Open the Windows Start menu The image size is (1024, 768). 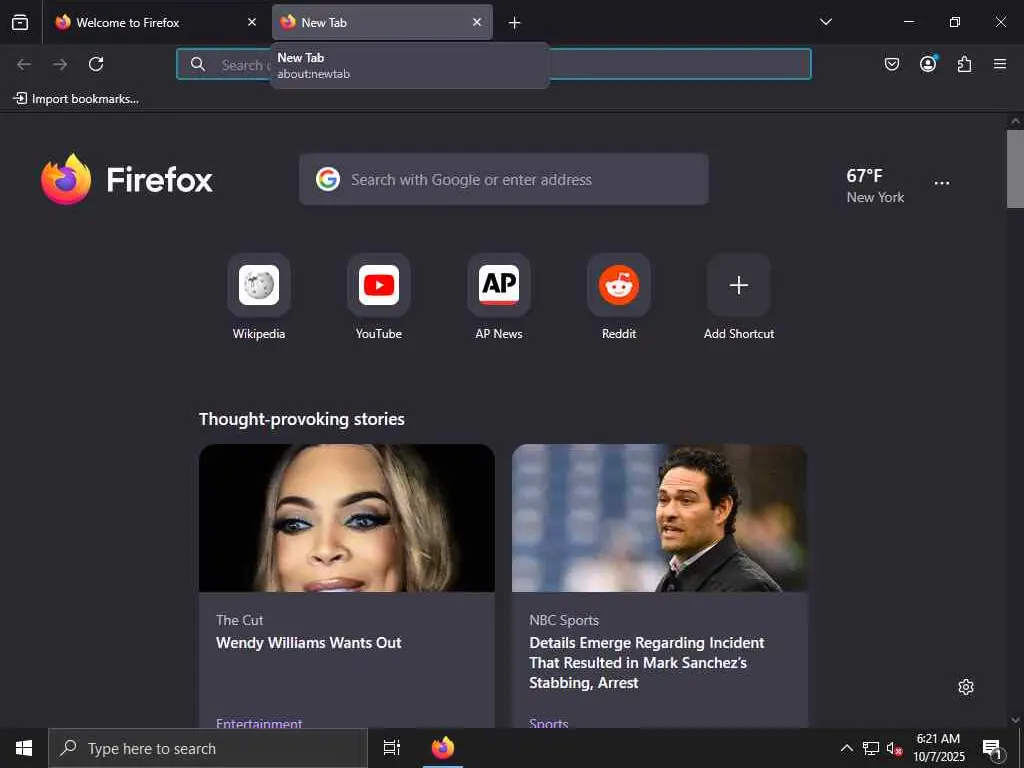24,748
